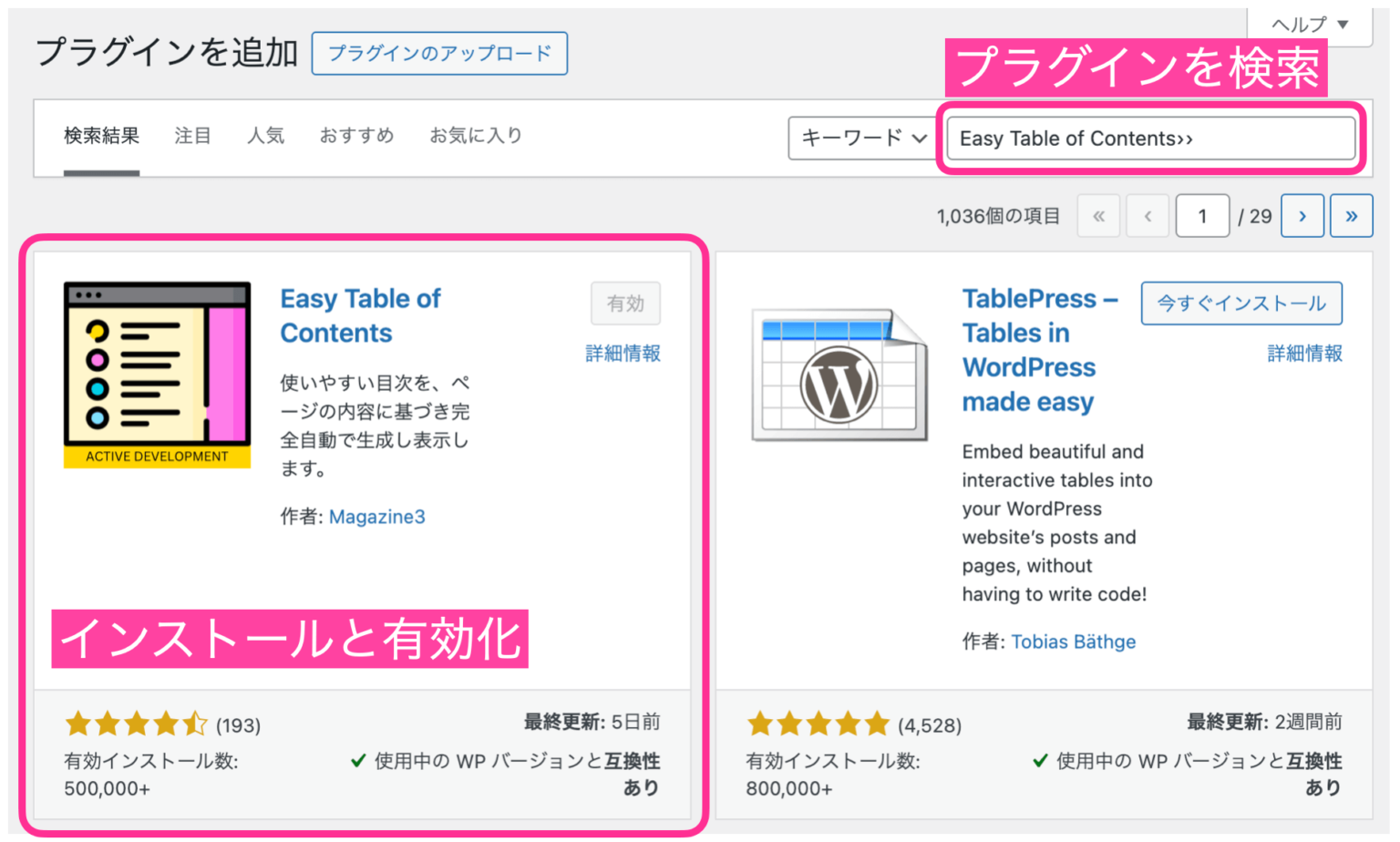This screenshot has height=842, width=1400.
Task: Switch to the 人気 tab
Action: pyautogui.click(x=265, y=135)
